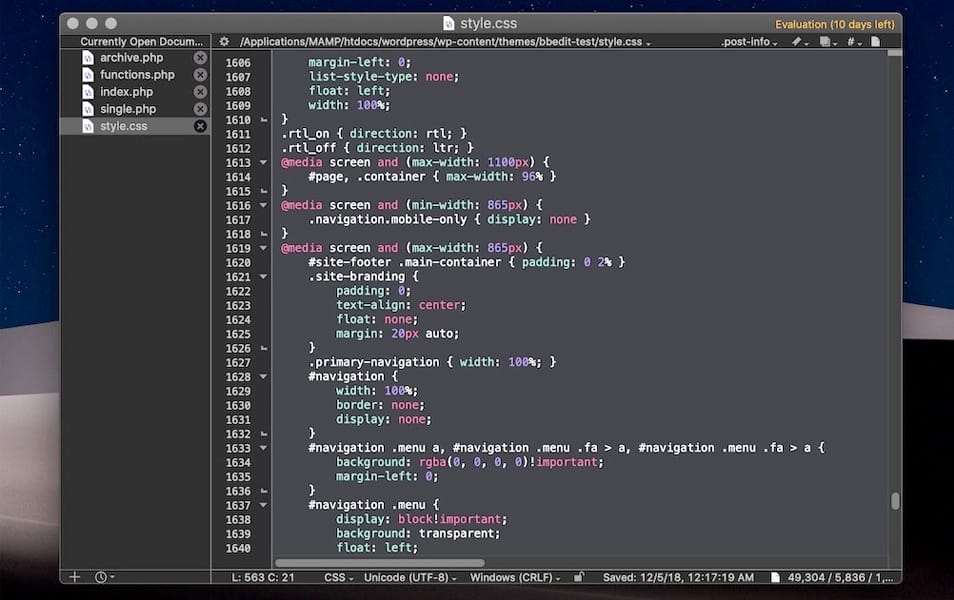Click the page icon beside the character count

pyautogui.click(x=776, y=577)
